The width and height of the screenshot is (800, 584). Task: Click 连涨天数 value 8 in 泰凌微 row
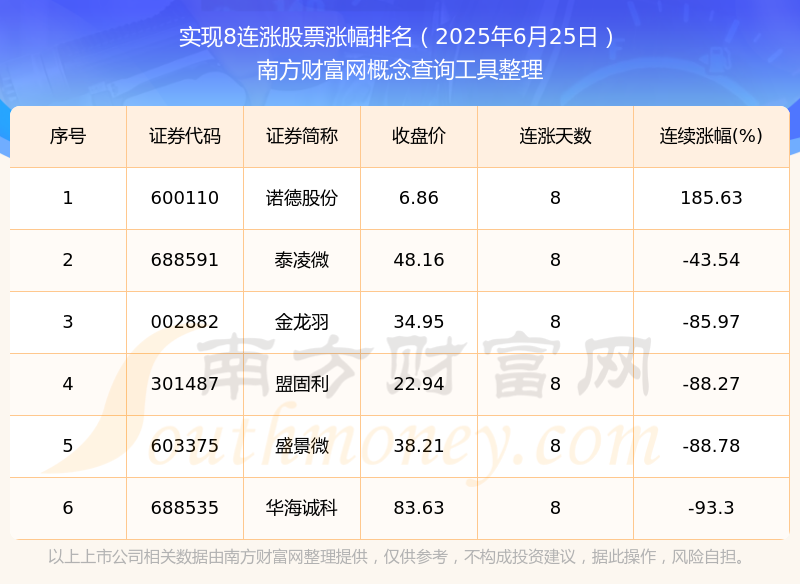[555, 260]
